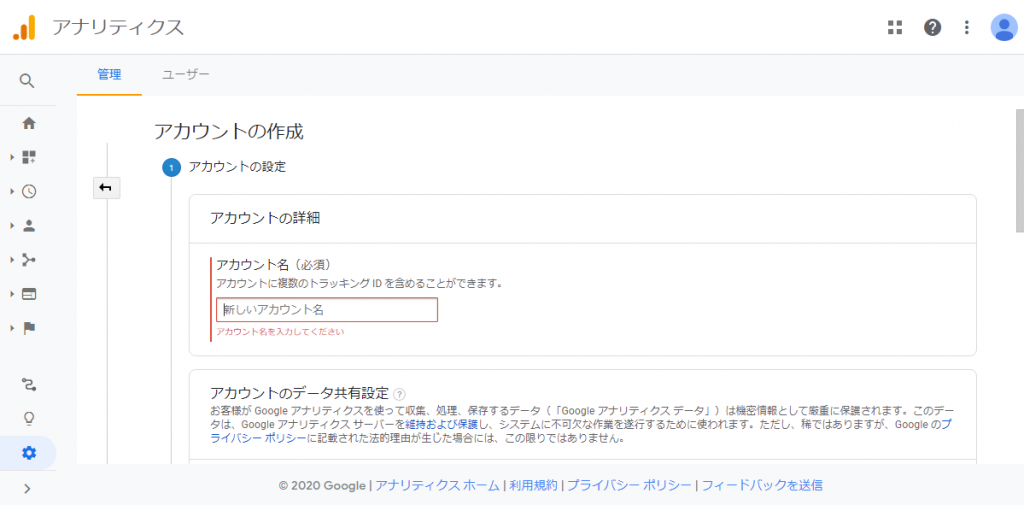Switch to the ユーザー tab
Viewport: 1024px width, 505px height.
tap(186, 74)
